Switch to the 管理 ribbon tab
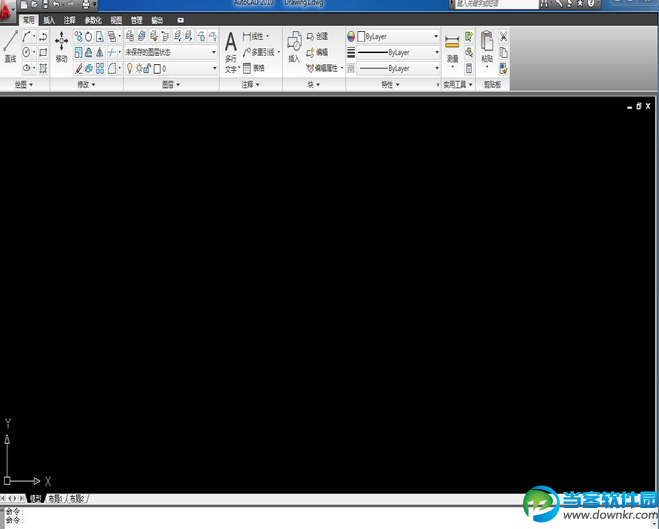659x529 pixels. tap(137, 20)
